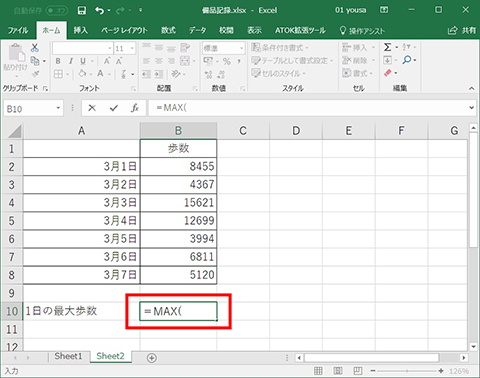Viewport: 480px width, 378px height.
Task: Click the Borders icon
Action: [x=58, y=74]
